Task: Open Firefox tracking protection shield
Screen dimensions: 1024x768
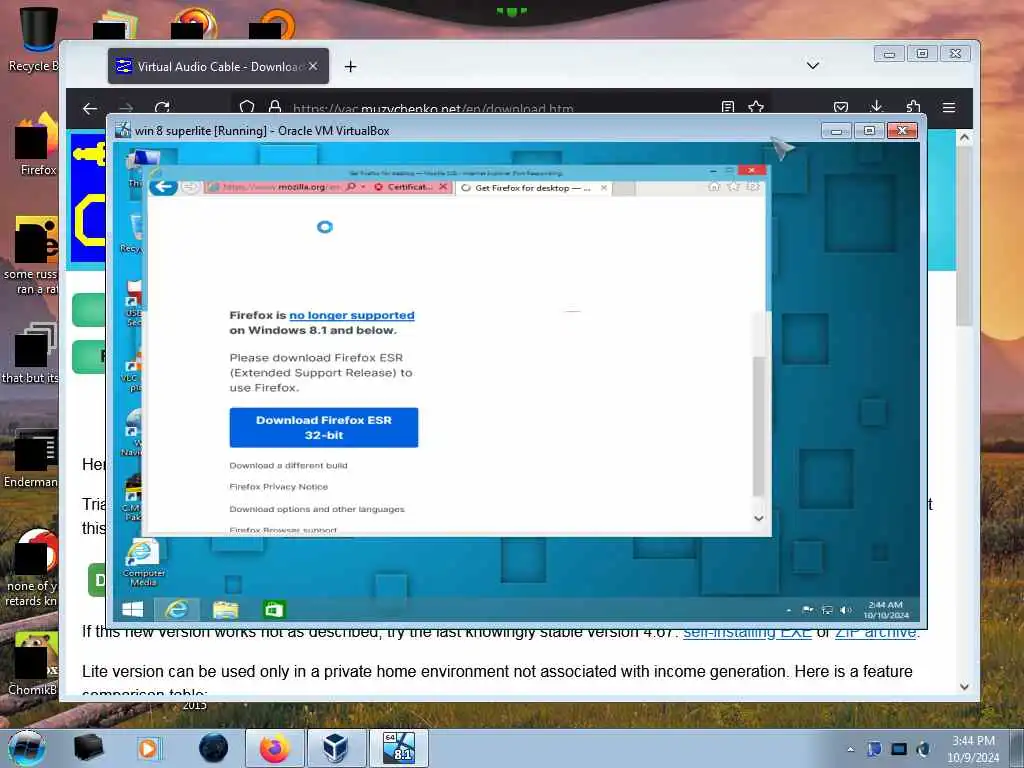Action: pyautogui.click(x=247, y=107)
